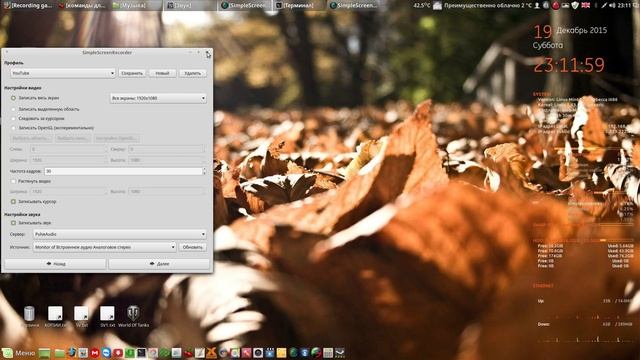Open the audio Источник dropdown
The image size is (640, 360).
104,247
